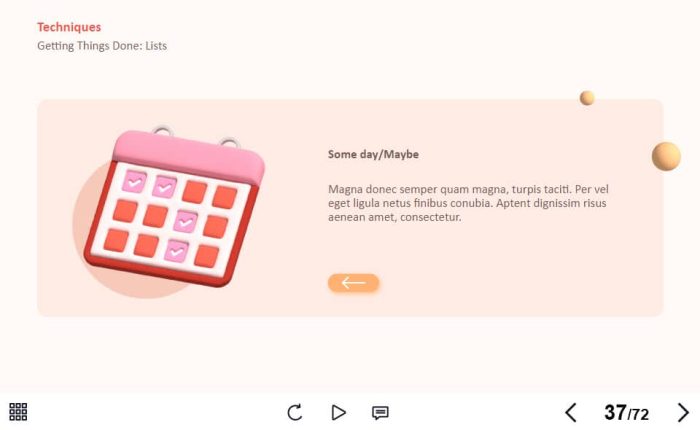
Task: Click the Techniques heading
Action: pos(69,27)
